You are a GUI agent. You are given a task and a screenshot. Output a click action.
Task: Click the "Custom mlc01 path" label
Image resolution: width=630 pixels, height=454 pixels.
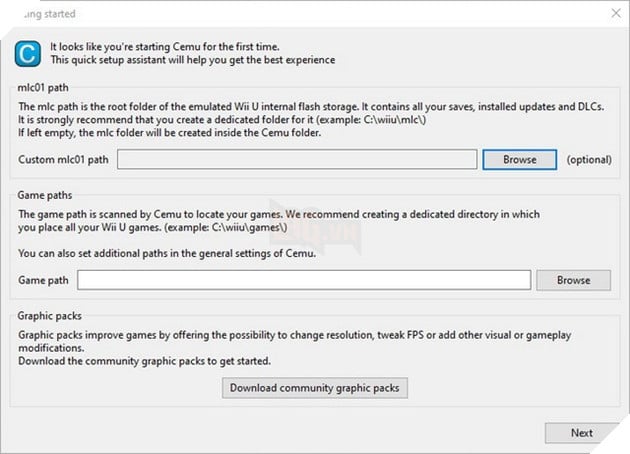pyautogui.click(x=63, y=160)
